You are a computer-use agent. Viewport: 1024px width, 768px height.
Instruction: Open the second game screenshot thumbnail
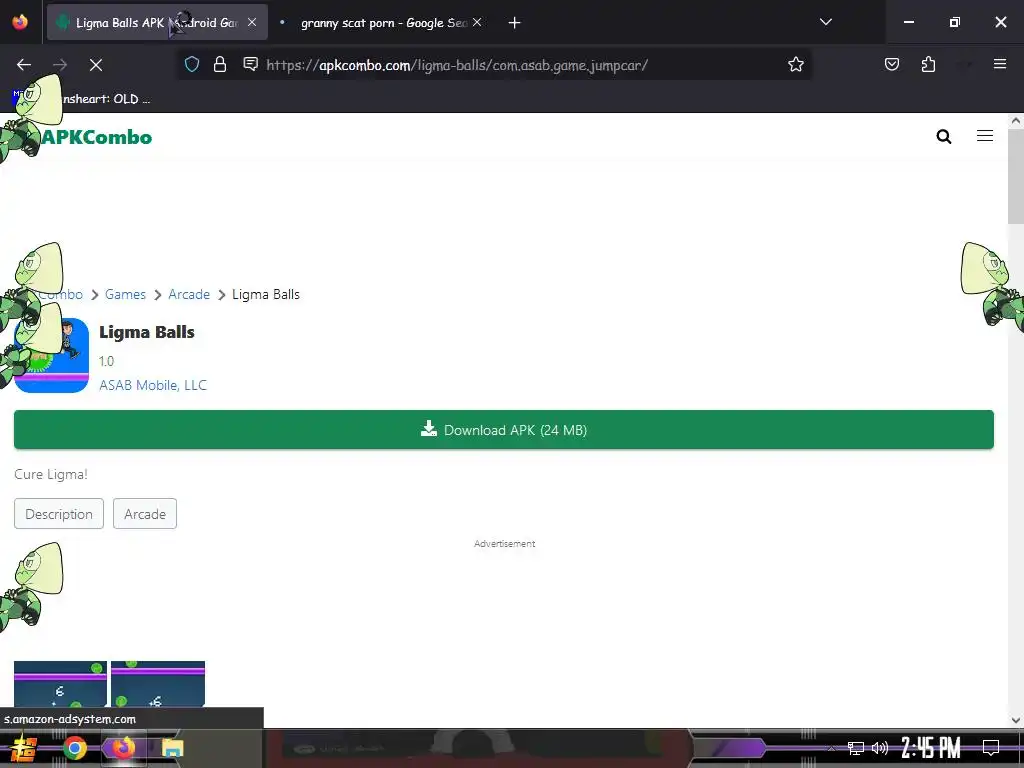click(x=158, y=684)
